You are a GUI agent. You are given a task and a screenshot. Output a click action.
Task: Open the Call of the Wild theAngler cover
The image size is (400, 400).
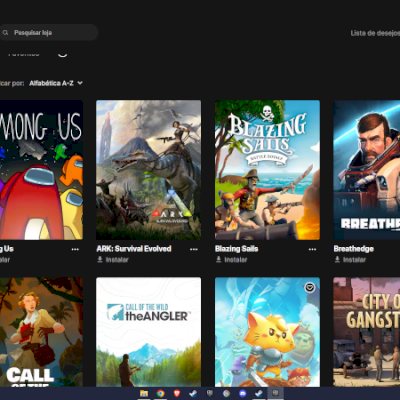point(149,332)
